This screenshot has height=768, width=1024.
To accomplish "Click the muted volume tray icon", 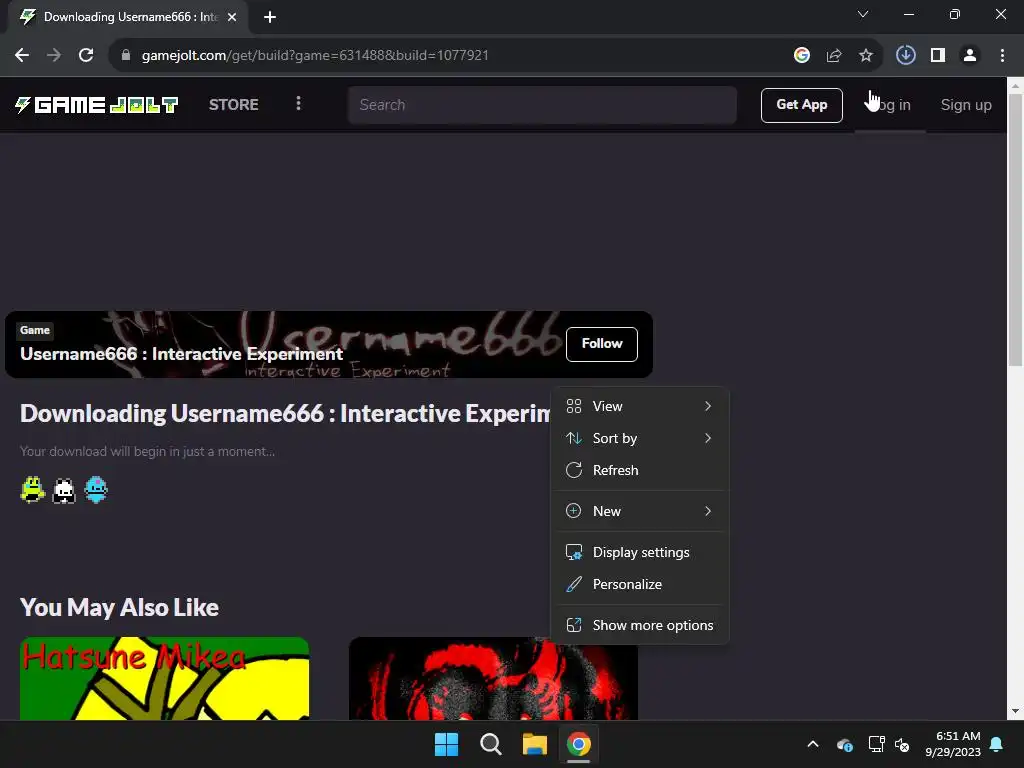I will (902, 744).
